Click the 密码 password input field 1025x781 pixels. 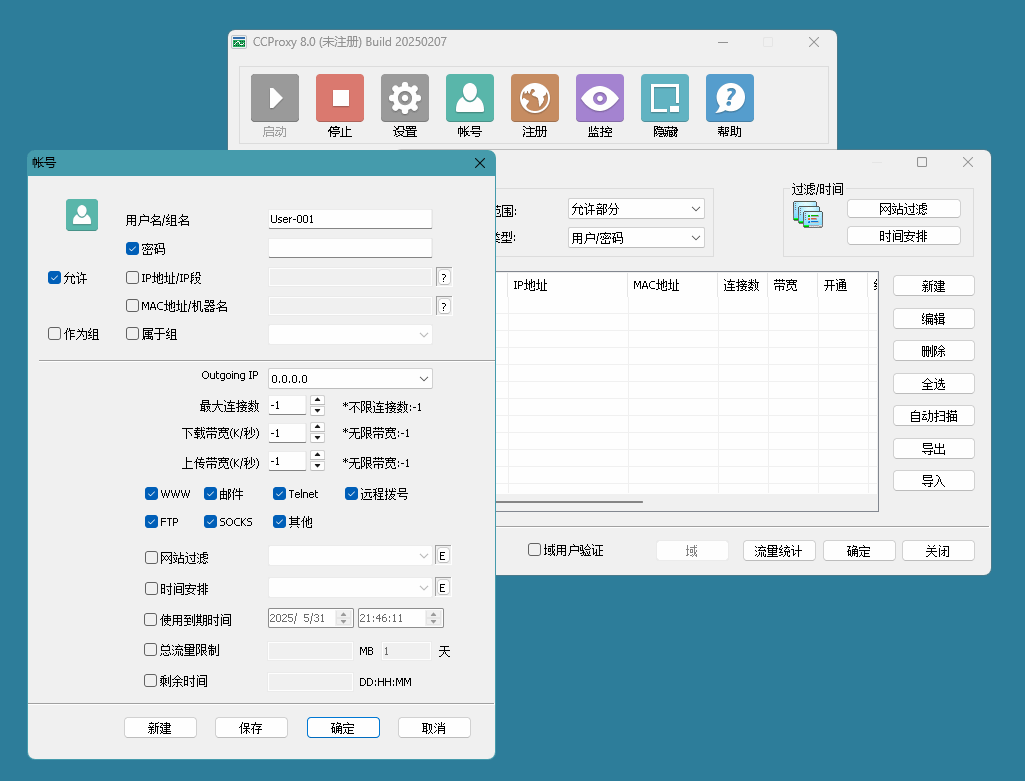(350, 248)
